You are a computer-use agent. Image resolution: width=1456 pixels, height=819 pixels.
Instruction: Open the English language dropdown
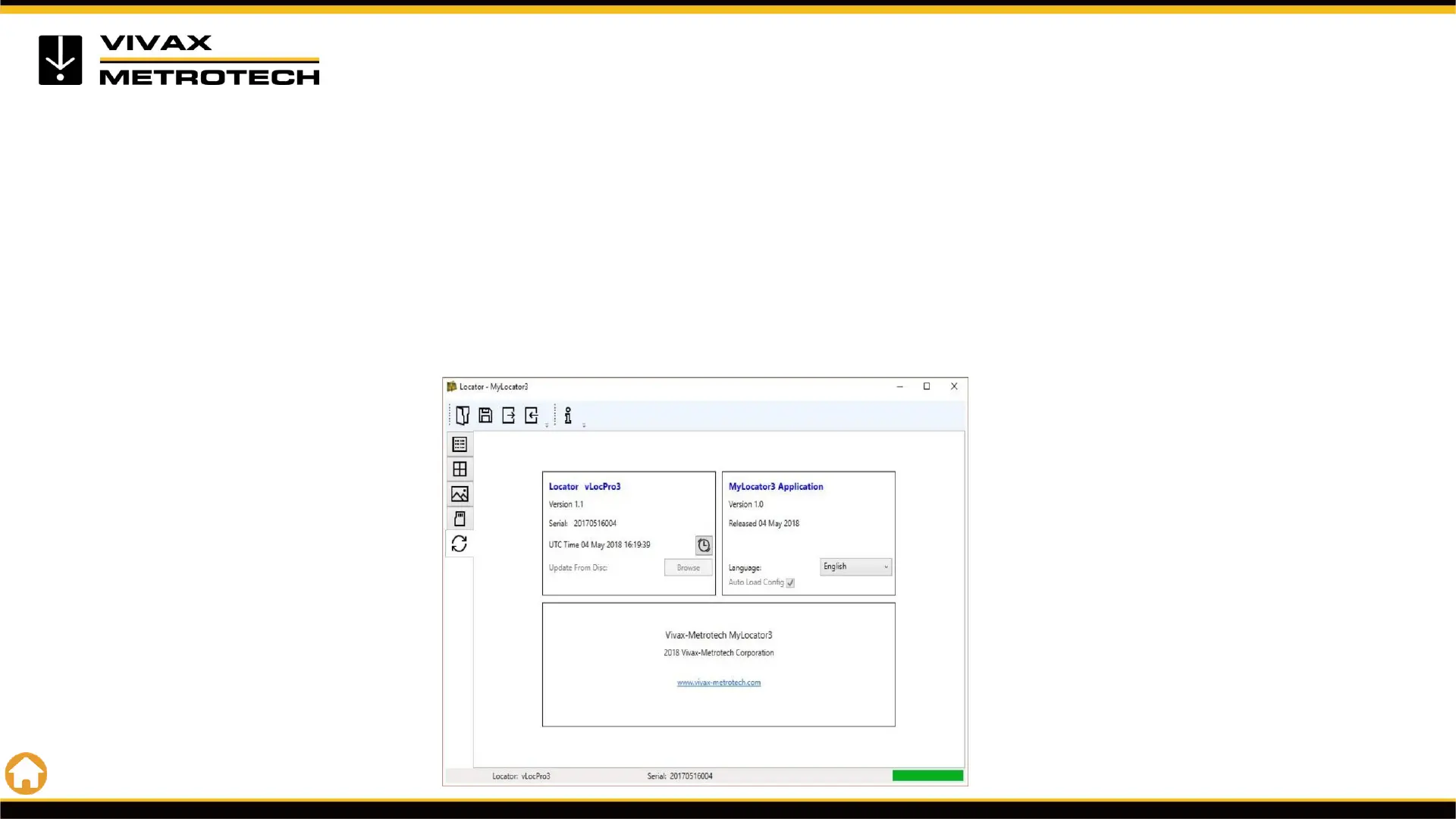(855, 567)
